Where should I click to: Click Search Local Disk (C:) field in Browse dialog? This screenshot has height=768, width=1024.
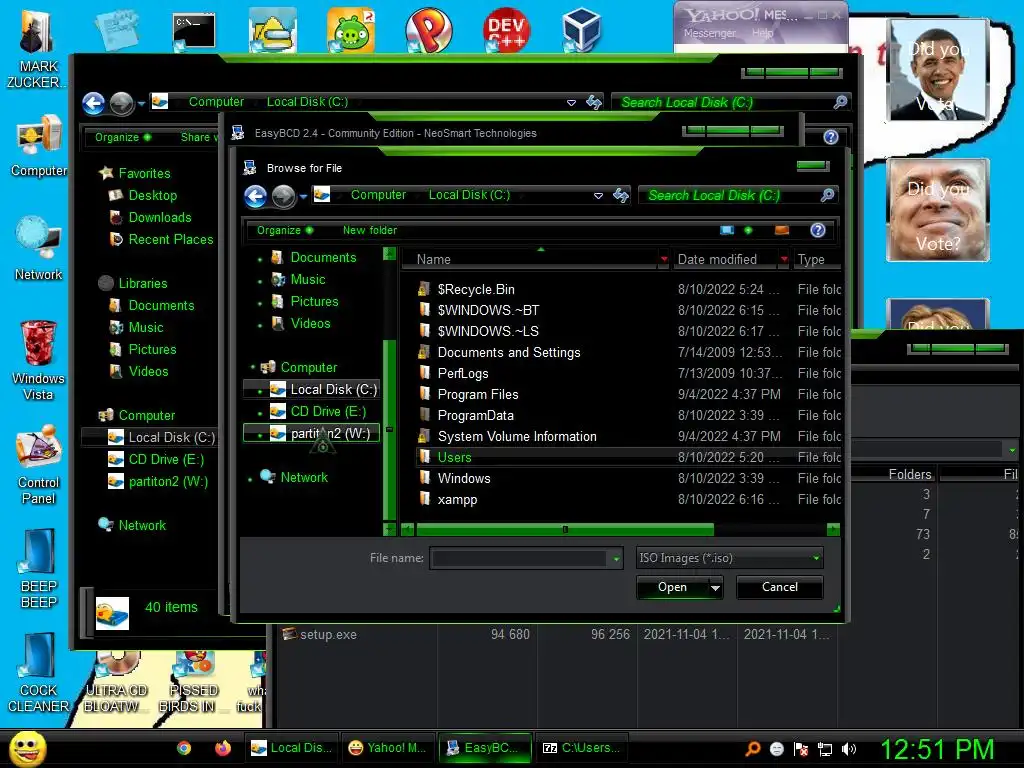click(730, 195)
